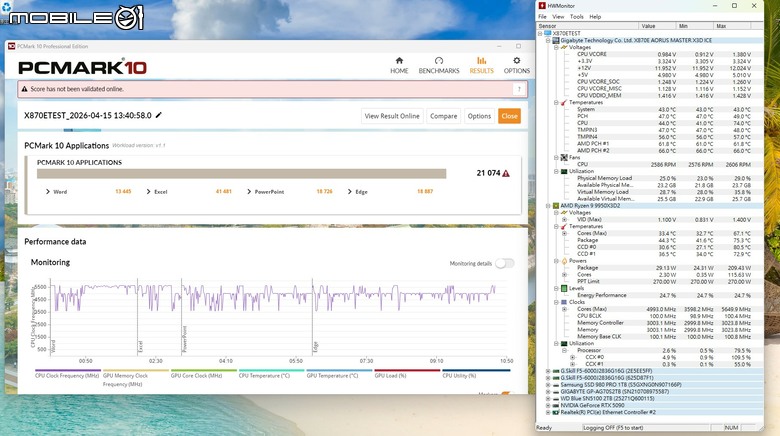Click the Voltages icon under the Gigabyte board
This screenshot has height=436, width=780.
pos(564,47)
